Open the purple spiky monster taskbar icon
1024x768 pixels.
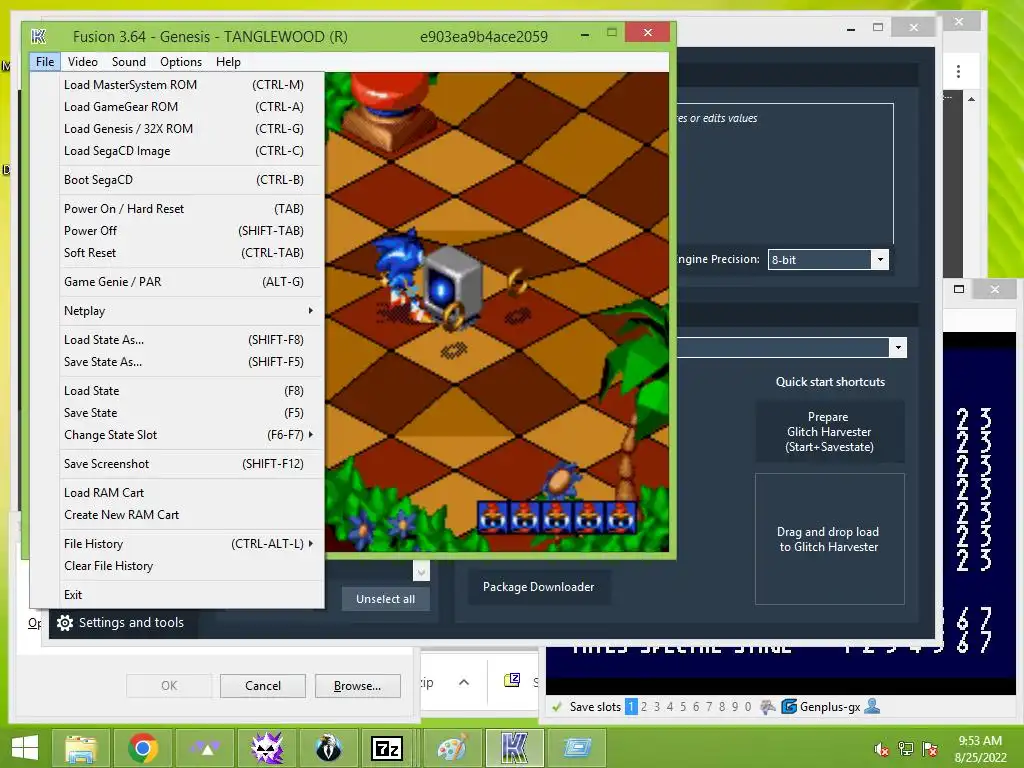click(267, 748)
